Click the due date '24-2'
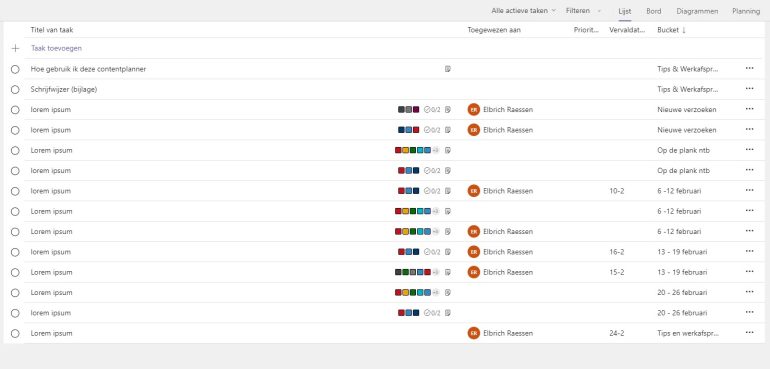Screen dimensions: 770x369 (616, 333)
